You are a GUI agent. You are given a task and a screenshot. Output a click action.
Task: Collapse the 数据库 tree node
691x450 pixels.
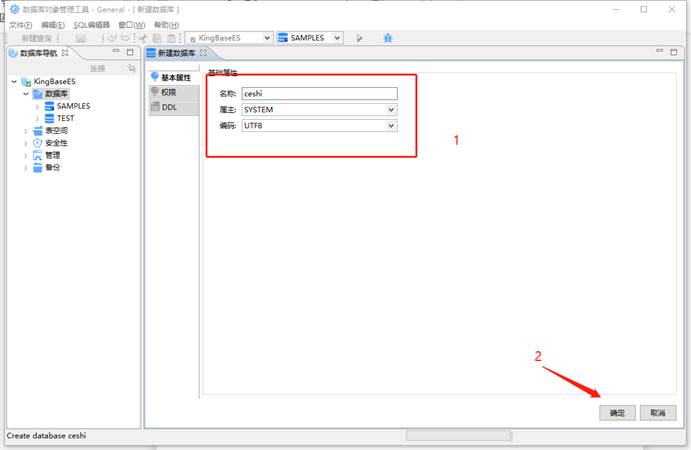pyautogui.click(x=26, y=94)
